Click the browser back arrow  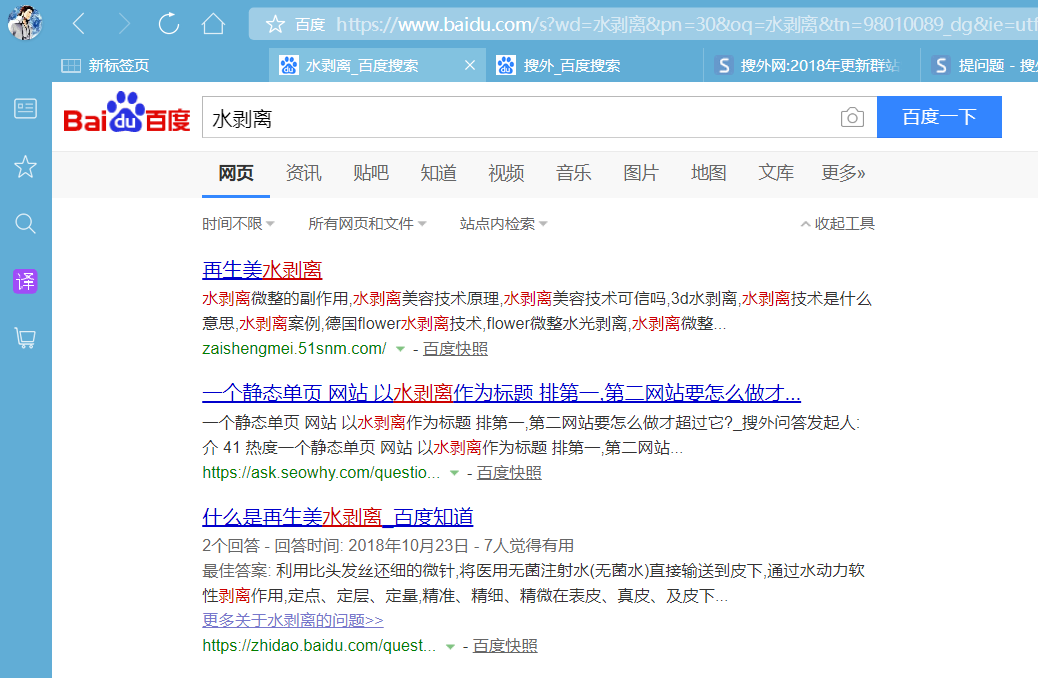pos(79,24)
